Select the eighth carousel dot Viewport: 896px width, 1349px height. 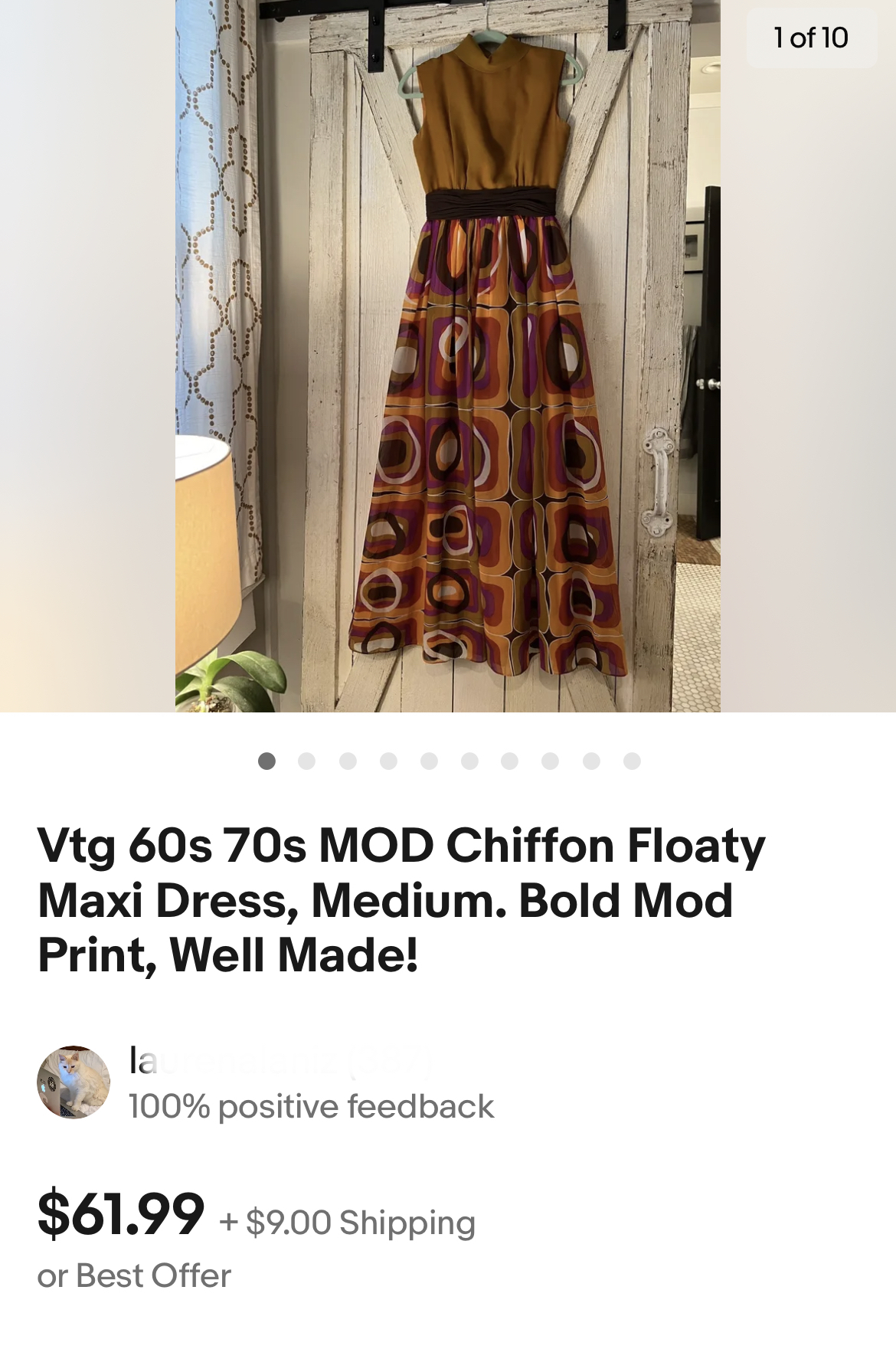coord(551,761)
